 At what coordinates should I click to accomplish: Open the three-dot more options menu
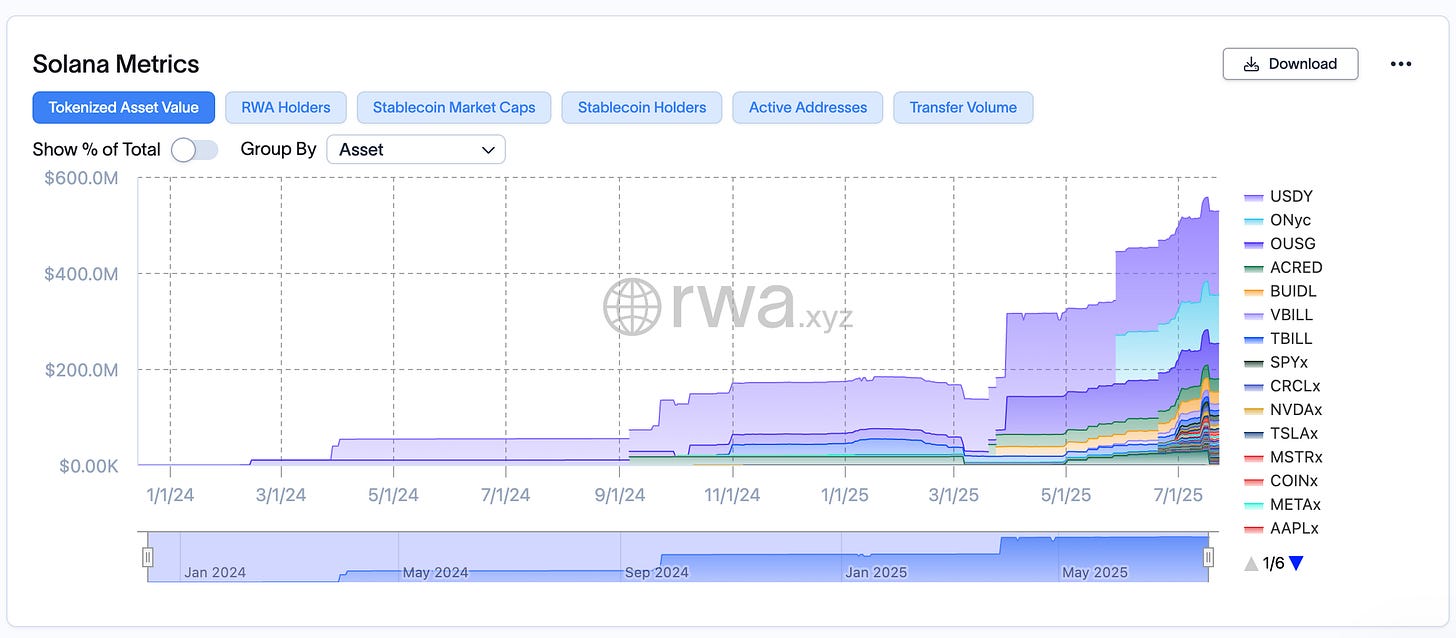pos(1401,64)
